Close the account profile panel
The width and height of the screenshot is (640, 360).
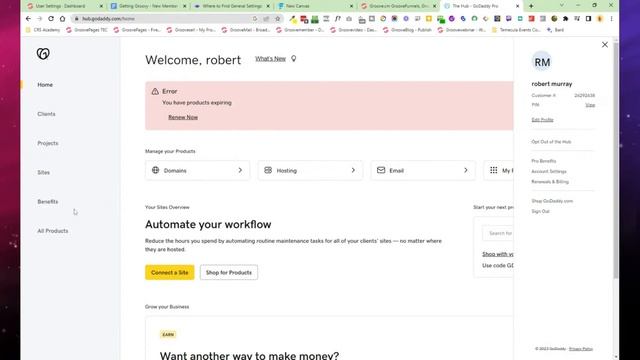[605, 44]
